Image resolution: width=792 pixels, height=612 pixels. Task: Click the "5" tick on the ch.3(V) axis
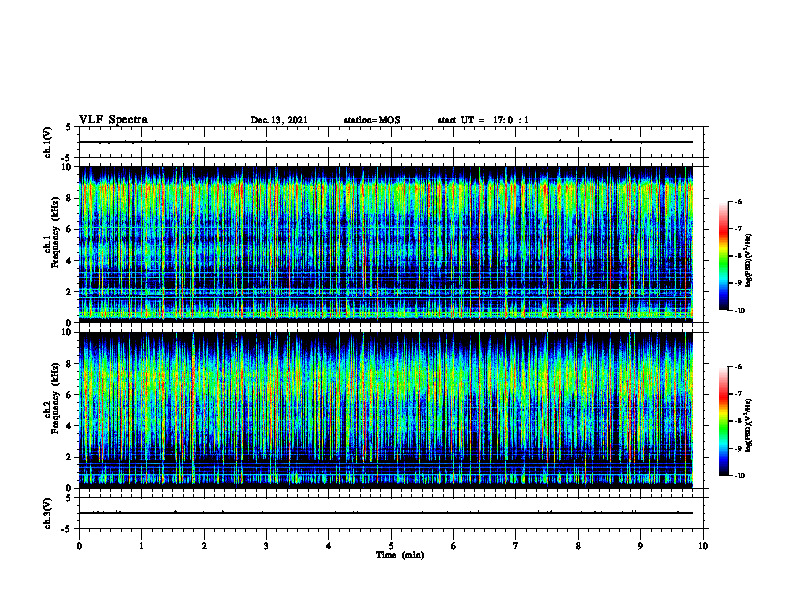click(x=69, y=498)
